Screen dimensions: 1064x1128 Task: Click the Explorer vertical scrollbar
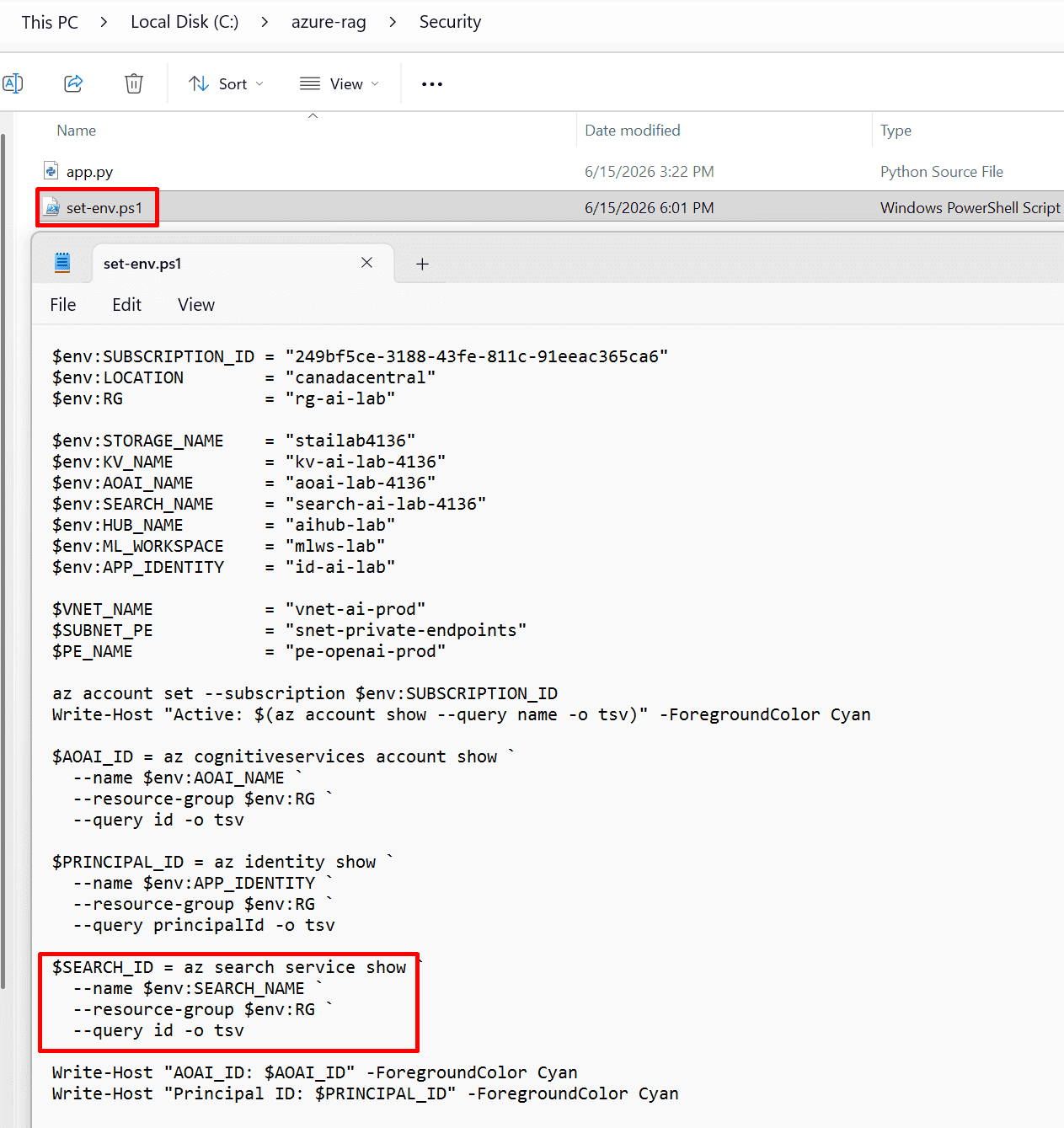[3, 561]
